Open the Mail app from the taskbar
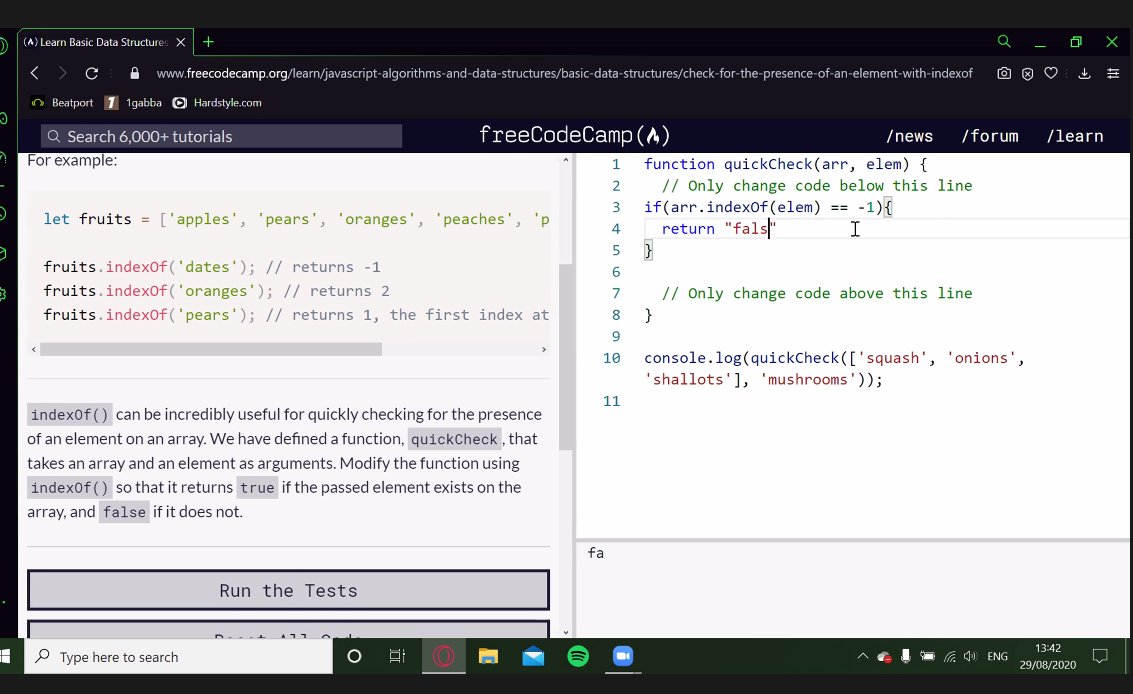Screen dimensions: 1133x694 click(533, 656)
